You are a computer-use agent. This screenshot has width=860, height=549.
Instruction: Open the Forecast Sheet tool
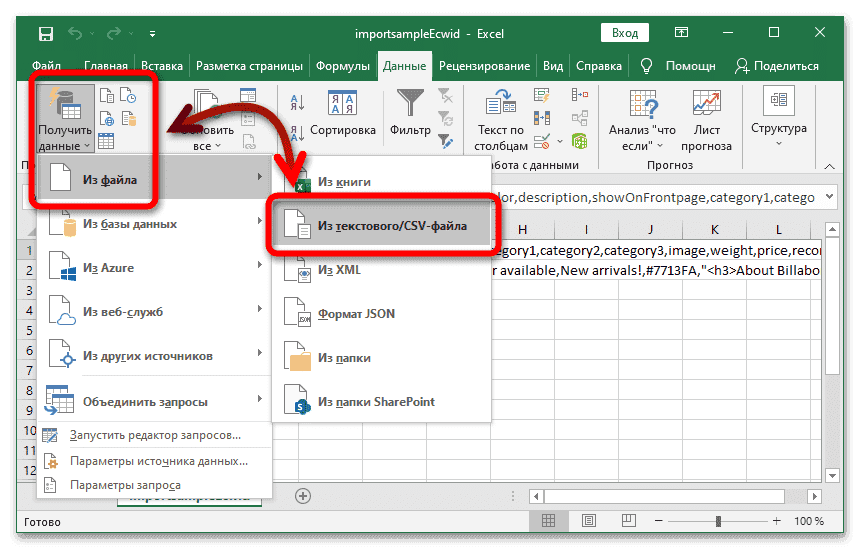[x=707, y=116]
